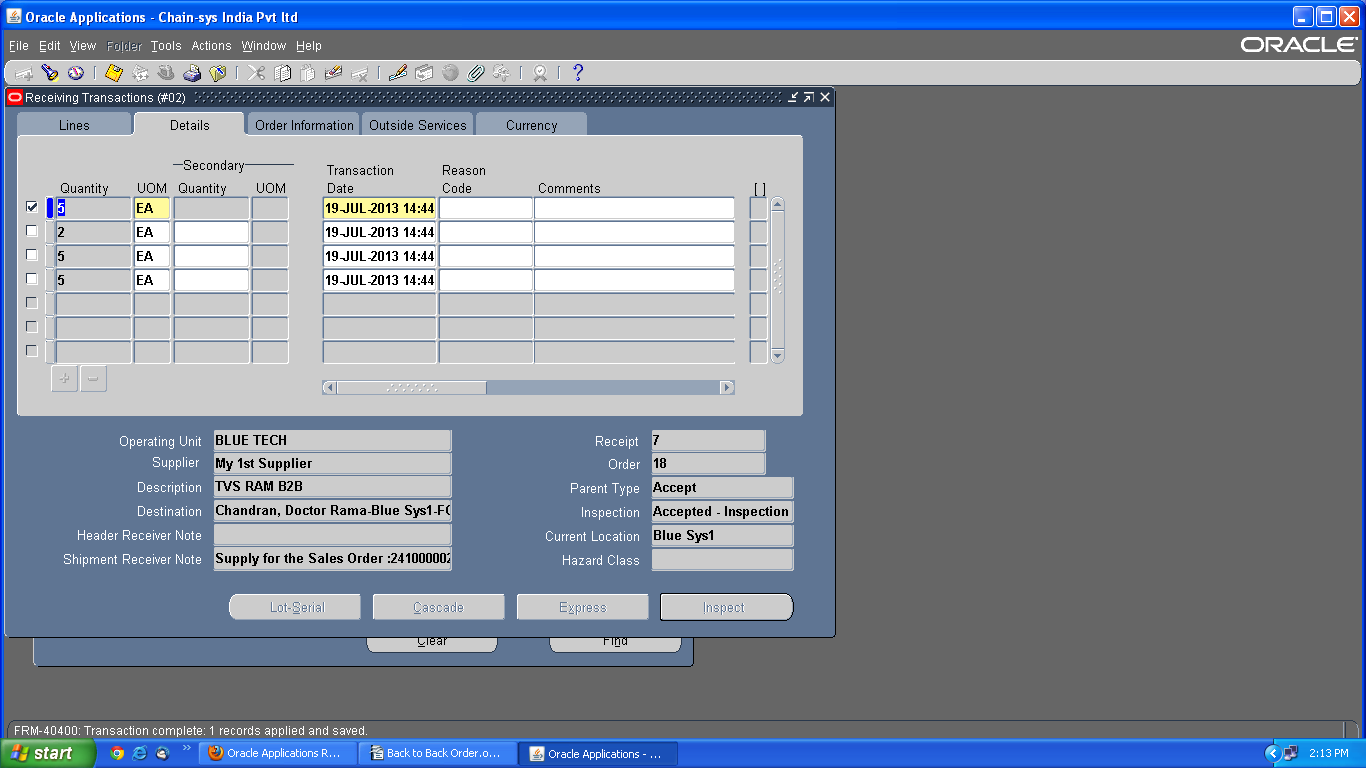Click the Comments field of the first line
The height and width of the screenshot is (768, 1366).
tap(634, 208)
